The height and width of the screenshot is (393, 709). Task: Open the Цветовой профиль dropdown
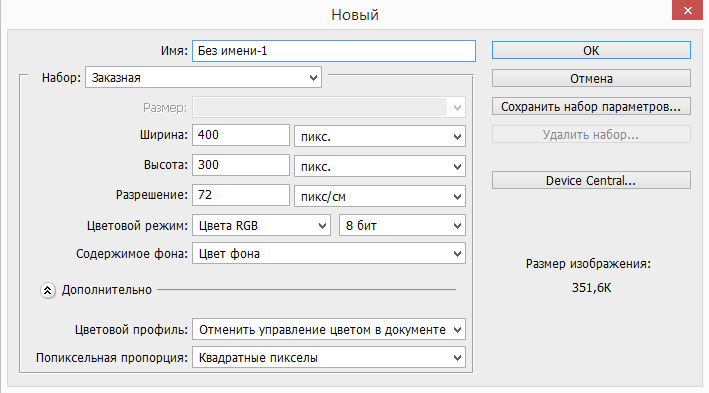(x=329, y=329)
